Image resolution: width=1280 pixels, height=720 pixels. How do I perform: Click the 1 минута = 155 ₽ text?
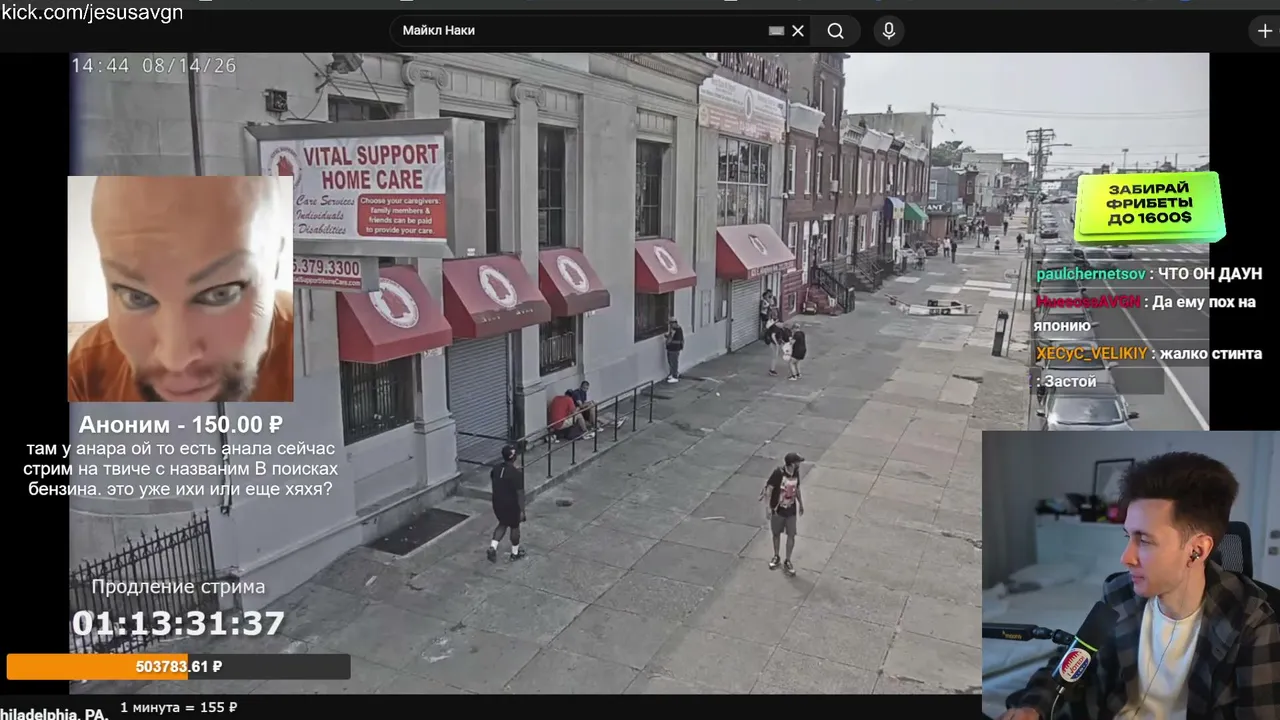(179, 707)
